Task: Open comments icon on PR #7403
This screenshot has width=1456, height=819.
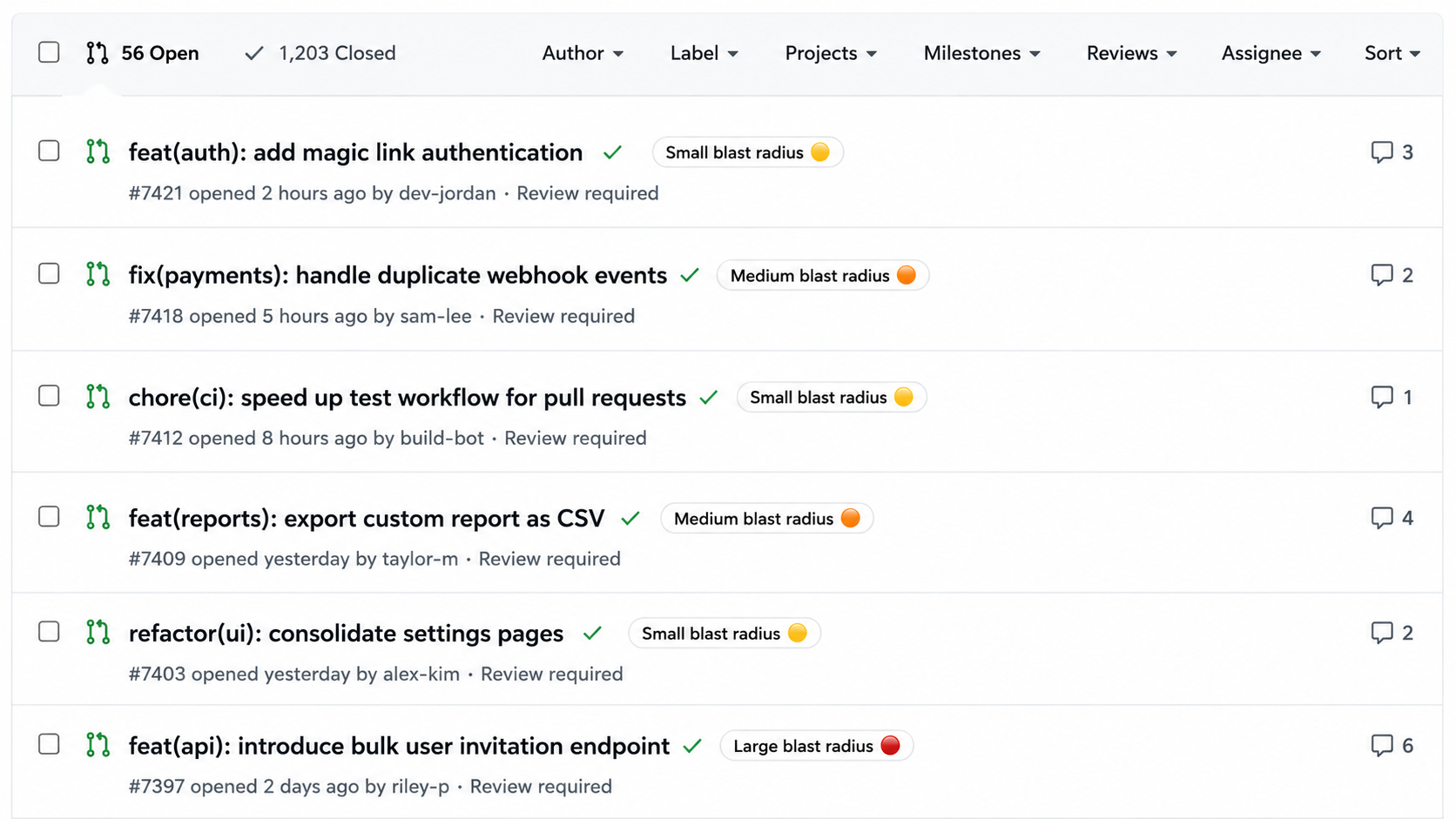Action: point(1382,633)
